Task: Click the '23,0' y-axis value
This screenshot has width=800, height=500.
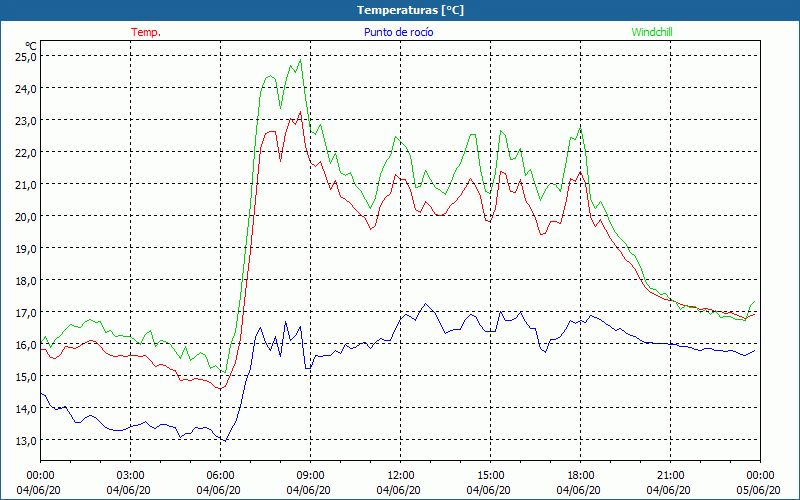Action: [x=26, y=121]
